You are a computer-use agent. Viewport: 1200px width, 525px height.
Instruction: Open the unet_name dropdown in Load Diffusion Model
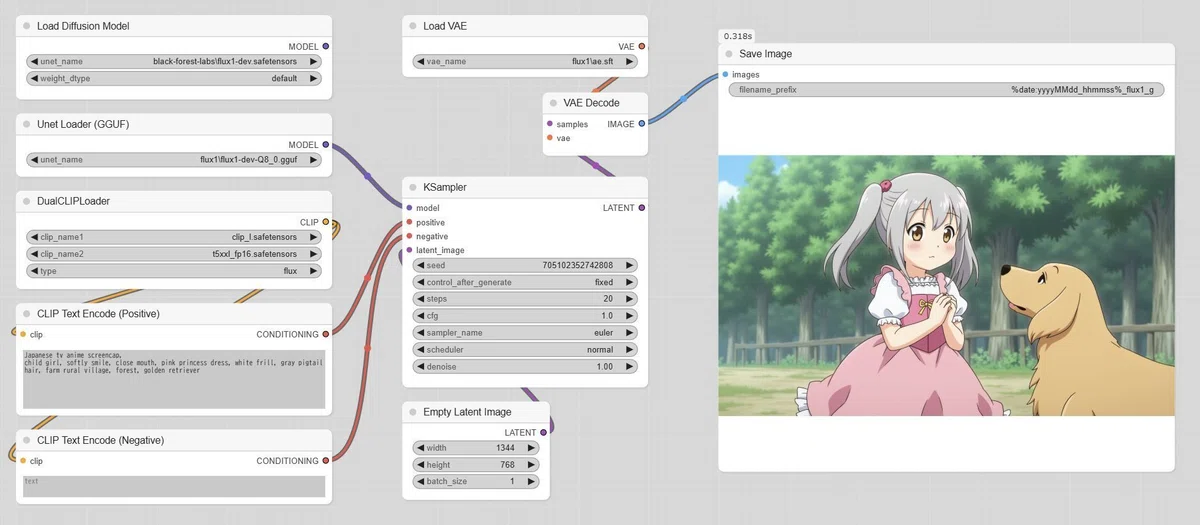tap(175, 61)
